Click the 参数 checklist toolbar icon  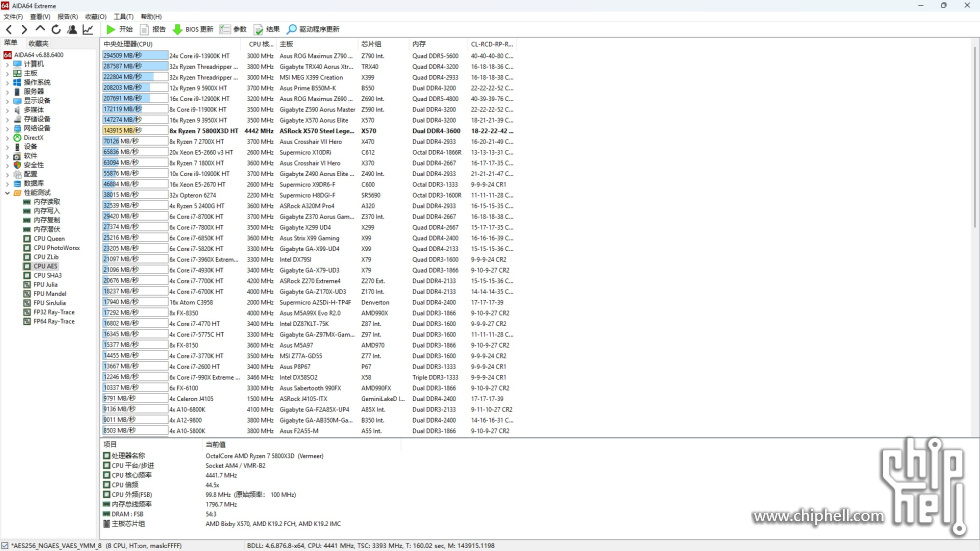tap(225, 29)
